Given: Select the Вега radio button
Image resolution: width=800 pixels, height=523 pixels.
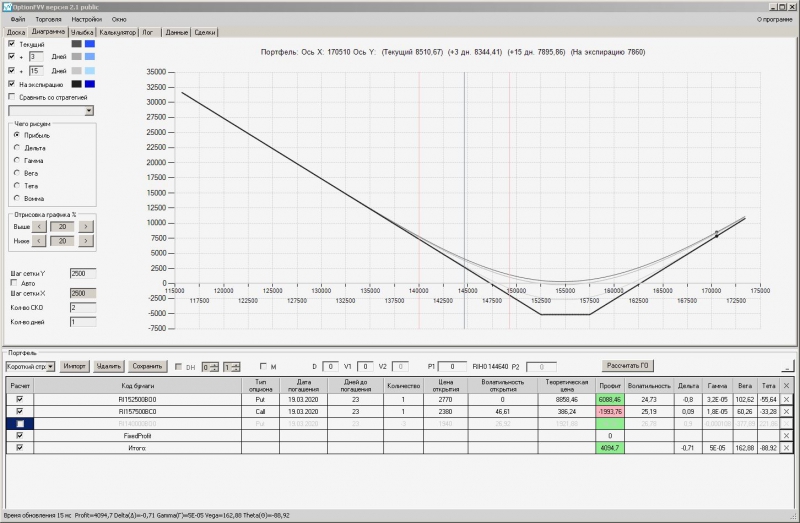Looking at the screenshot, I should pyautogui.click(x=17, y=173).
